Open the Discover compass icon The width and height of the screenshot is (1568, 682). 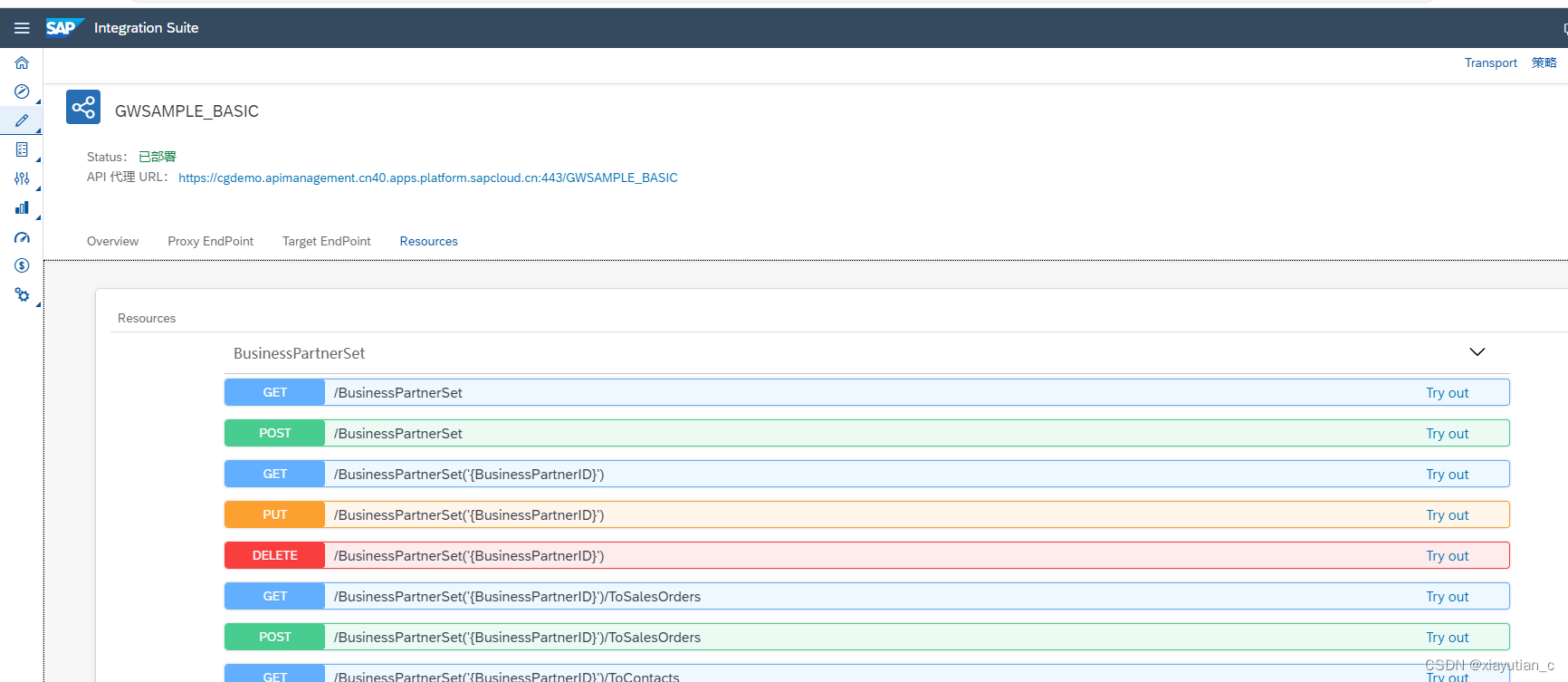(22, 91)
